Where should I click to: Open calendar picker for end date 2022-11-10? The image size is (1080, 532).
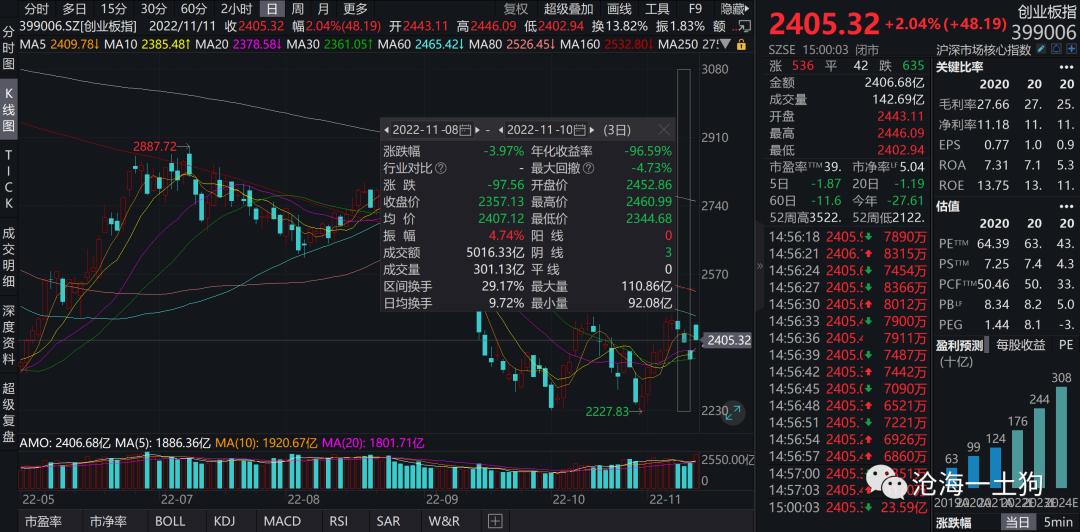[581, 130]
